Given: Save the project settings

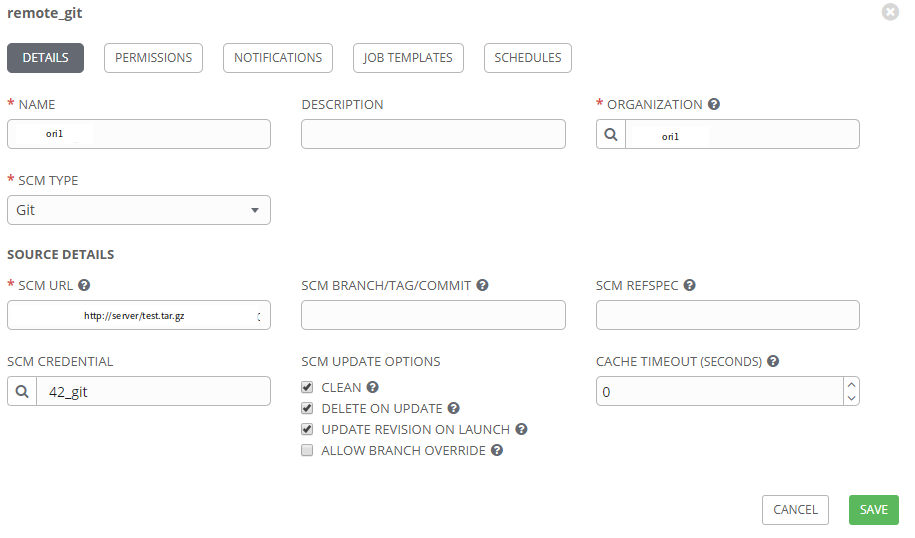Looking at the screenshot, I should 874,510.
